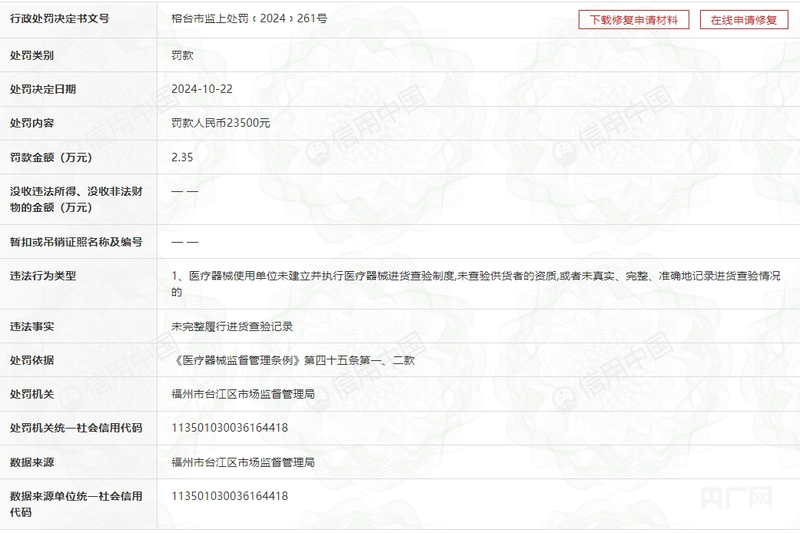Click the text 罚款人民币23500元
The image size is (800, 533).
pos(221,123)
